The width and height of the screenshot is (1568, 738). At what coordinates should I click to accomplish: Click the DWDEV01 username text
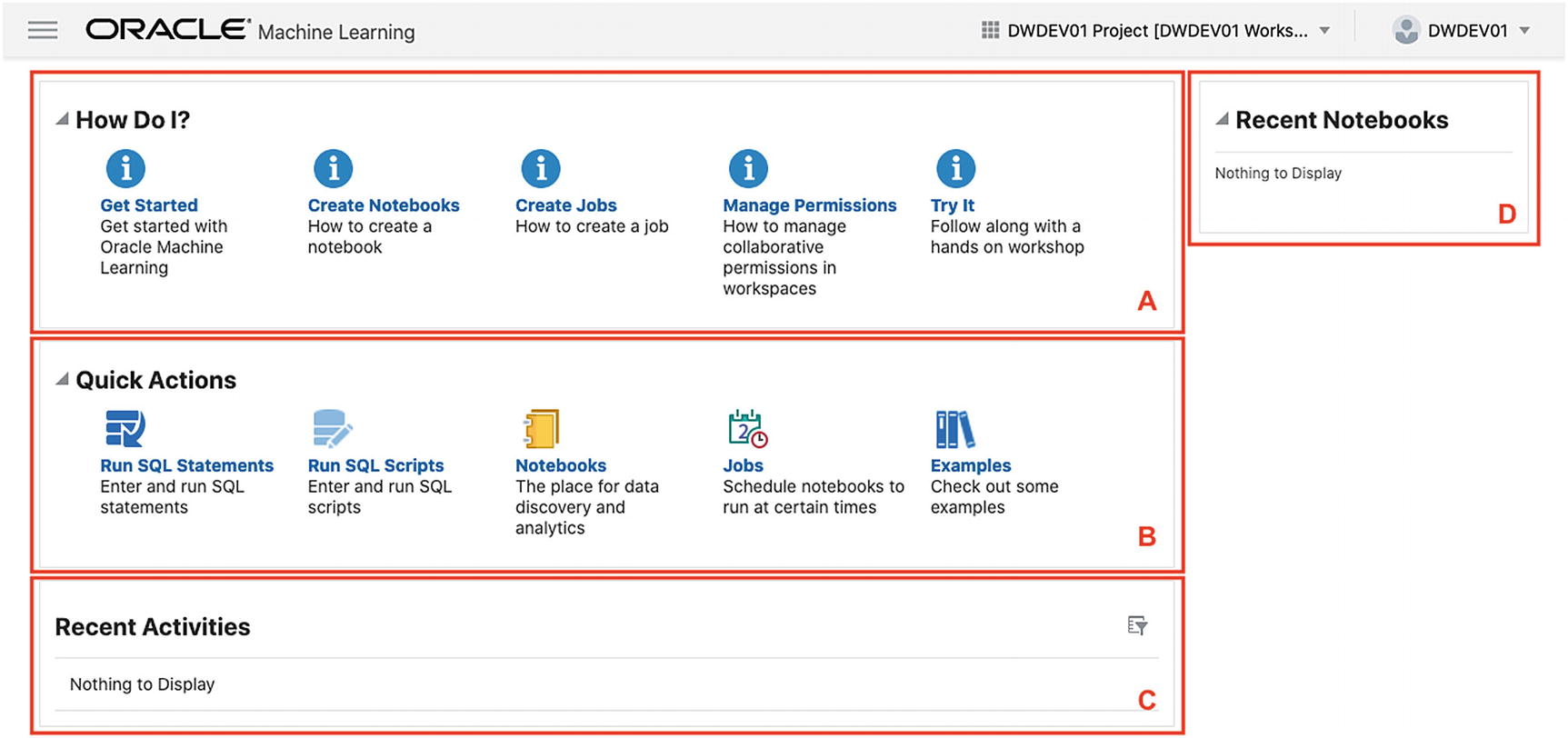[1468, 31]
